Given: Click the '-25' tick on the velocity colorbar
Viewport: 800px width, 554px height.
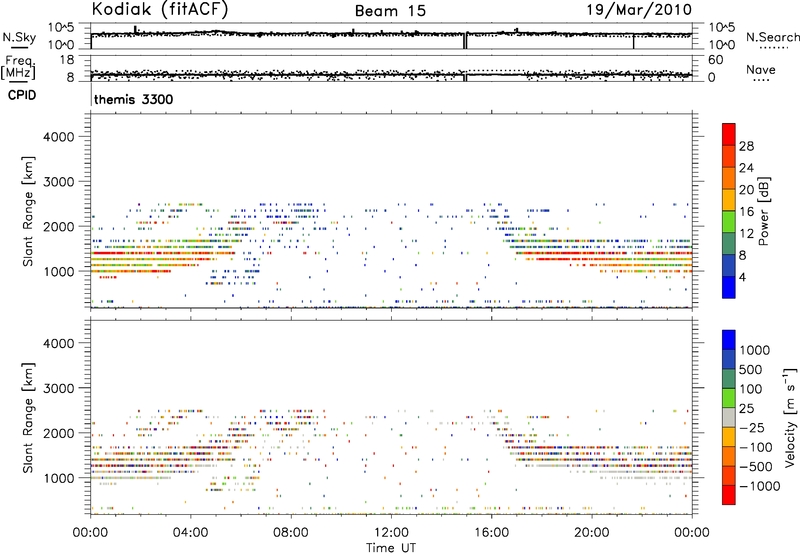Looking at the screenshot, I should [x=752, y=428].
